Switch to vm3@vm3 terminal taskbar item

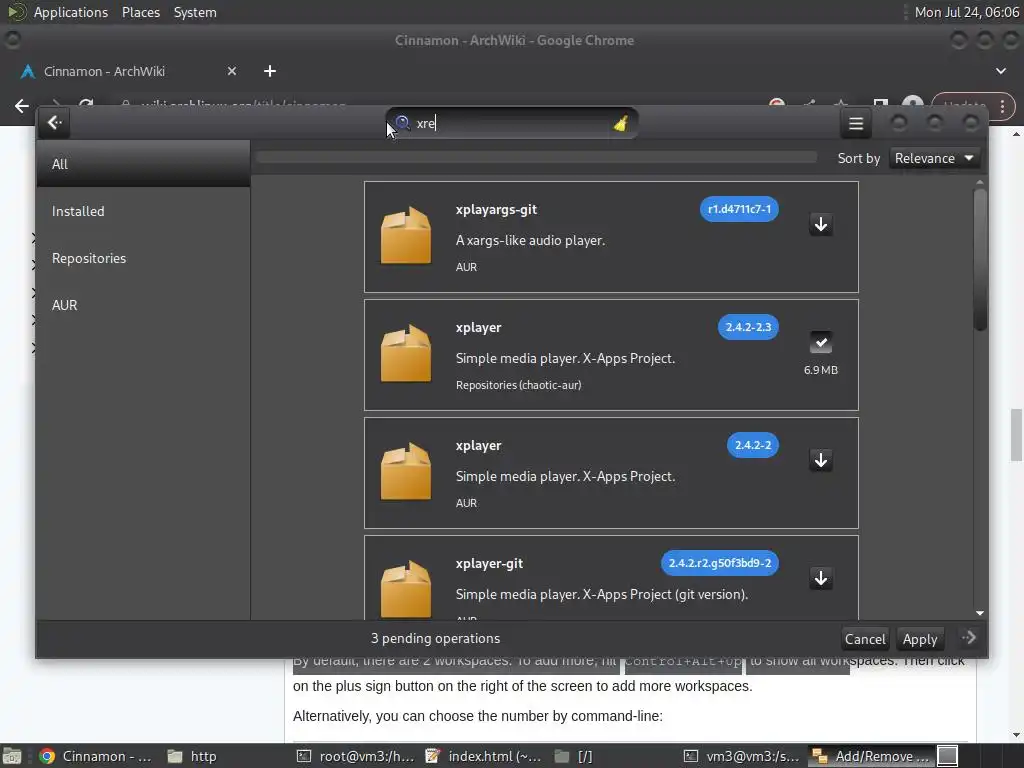pyautogui.click(x=741, y=756)
